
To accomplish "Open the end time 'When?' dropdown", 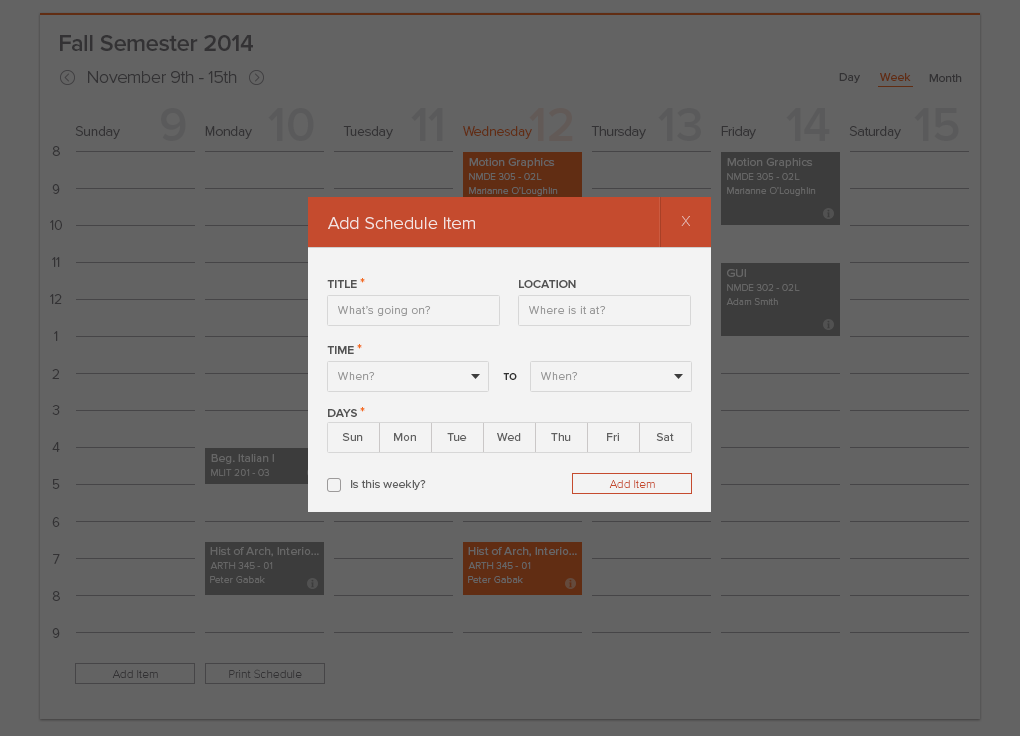I will 611,376.
